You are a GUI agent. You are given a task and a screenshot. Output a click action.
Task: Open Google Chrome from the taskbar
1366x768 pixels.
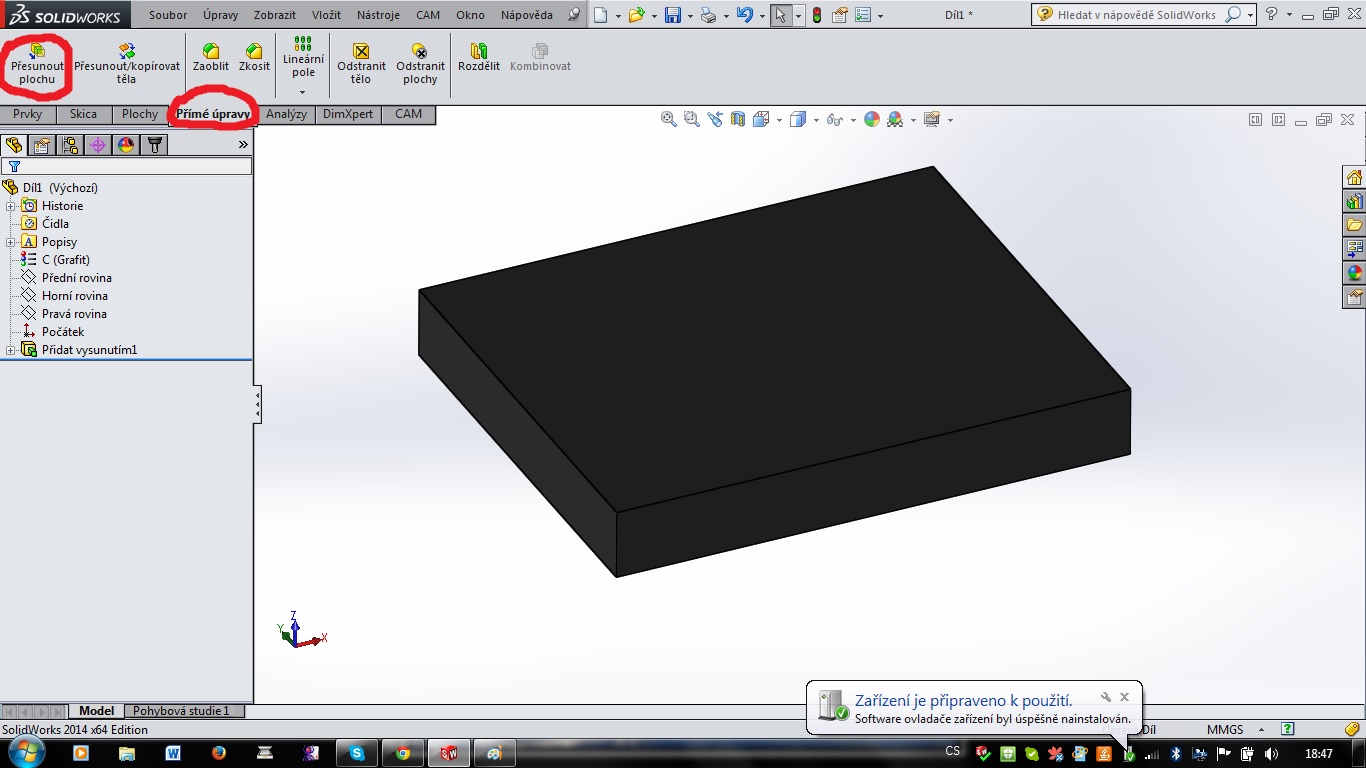click(402, 753)
